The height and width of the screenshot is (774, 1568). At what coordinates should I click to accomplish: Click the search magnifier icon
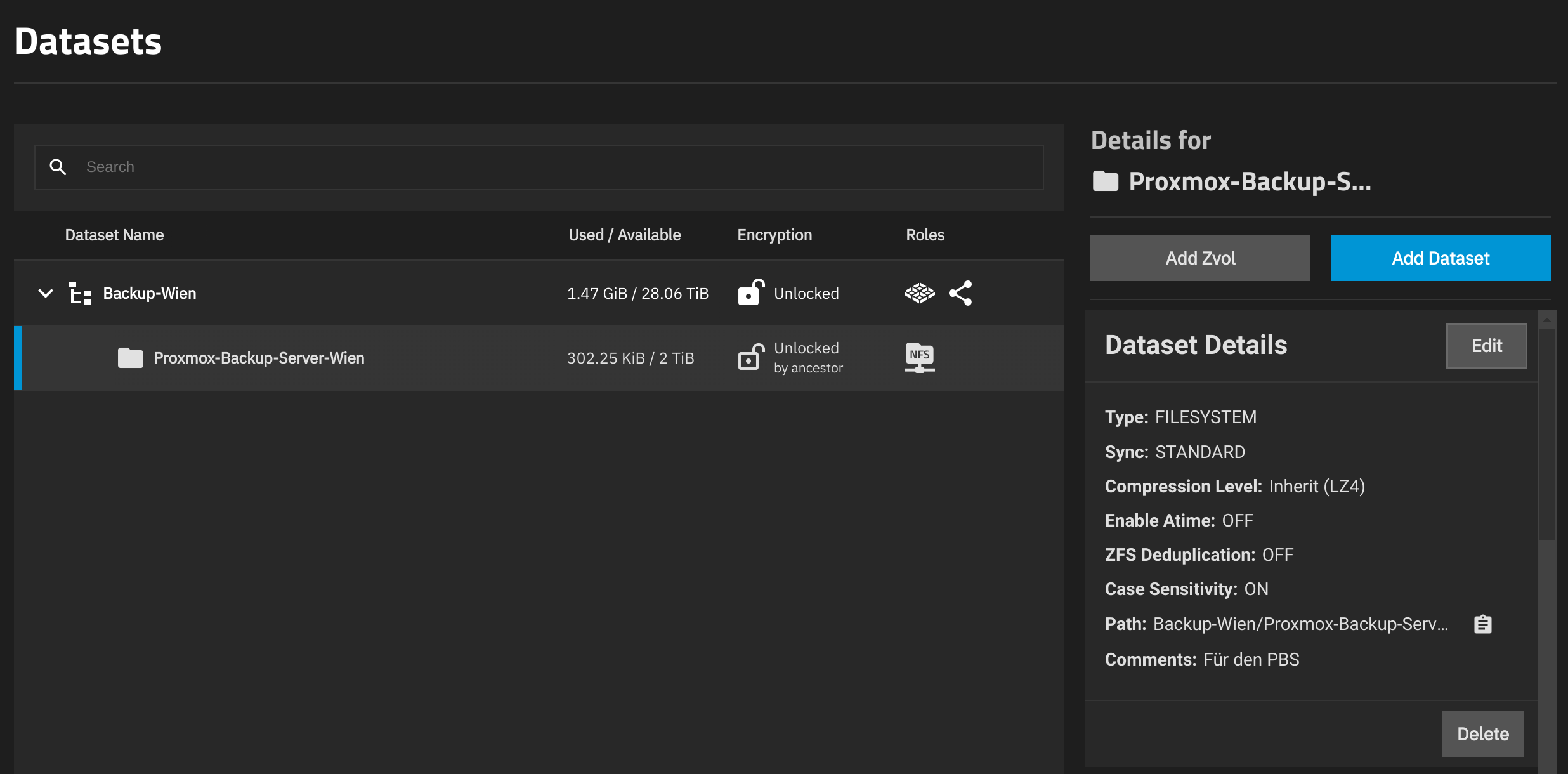58,167
